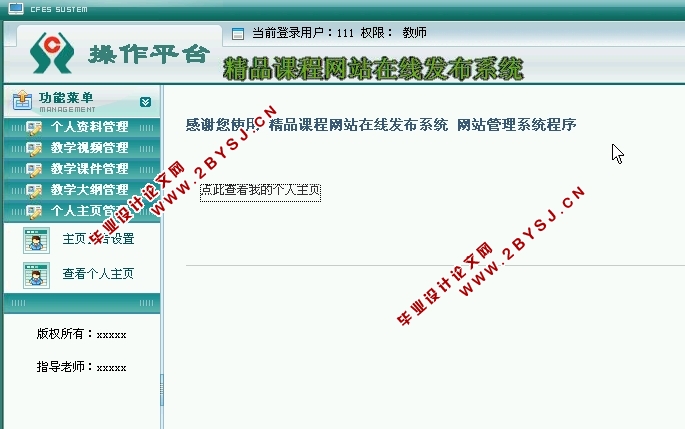Open the 教学视频管理 menu section

tap(82, 148)
